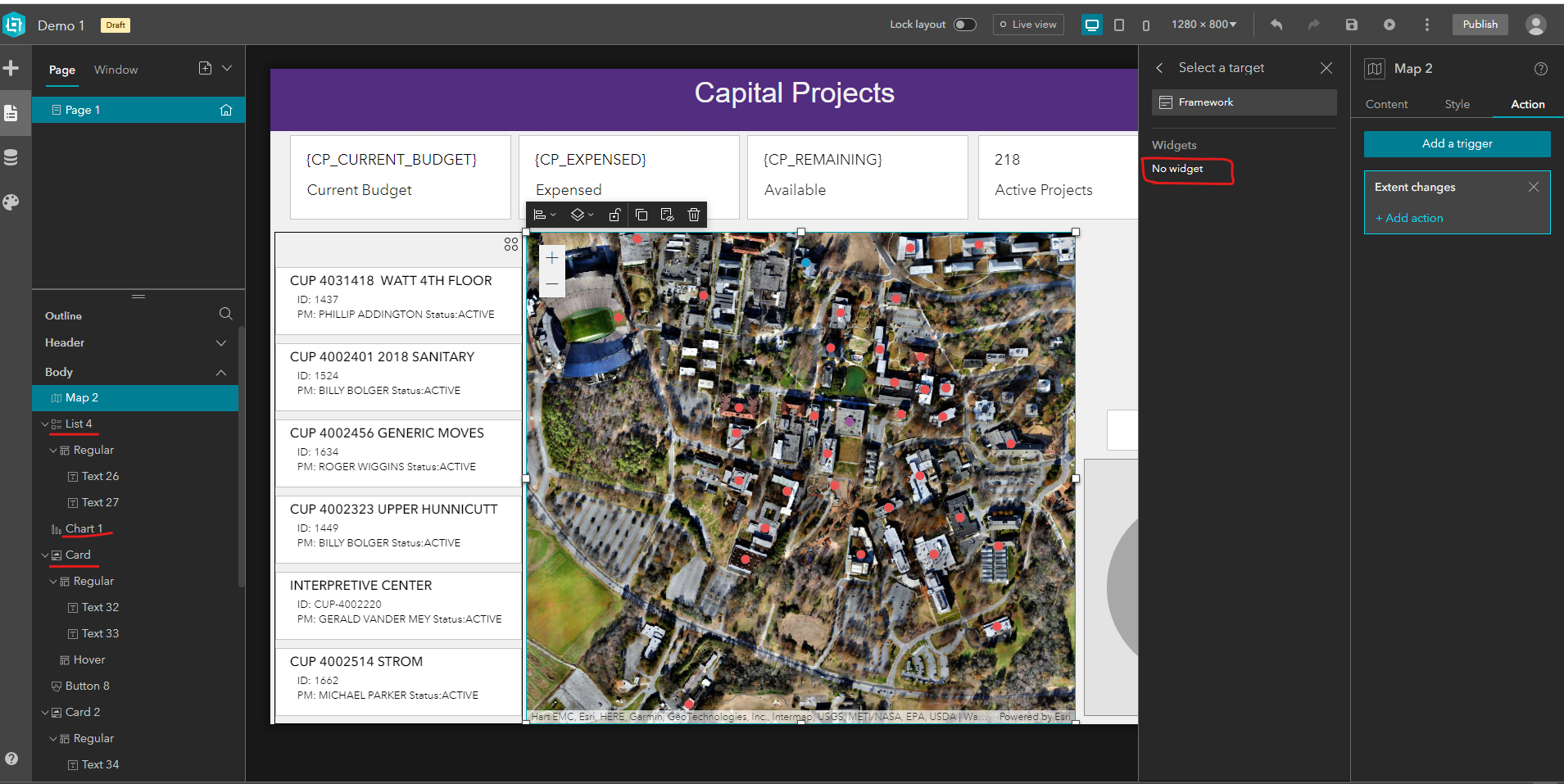Click the Experience Builder logo icon
This screenshot has height=784, width=1564.
pyautogui.click(x=14, y=25)
